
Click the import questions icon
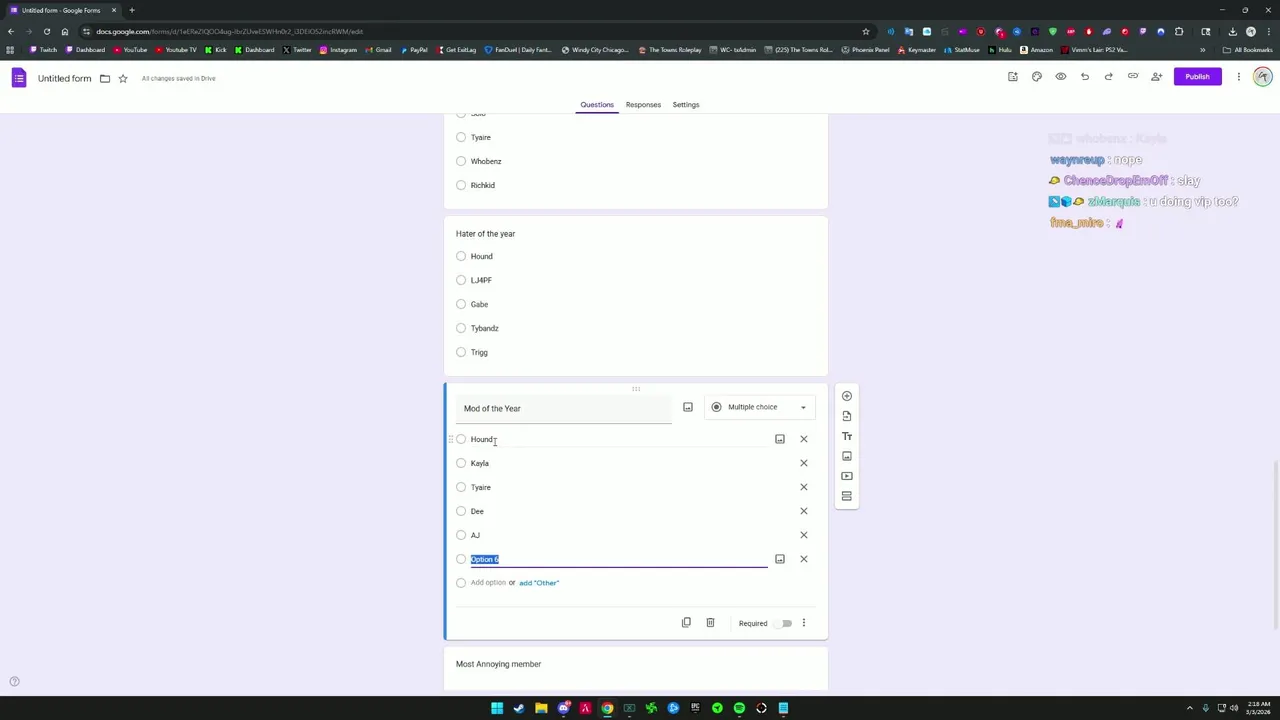847,416
